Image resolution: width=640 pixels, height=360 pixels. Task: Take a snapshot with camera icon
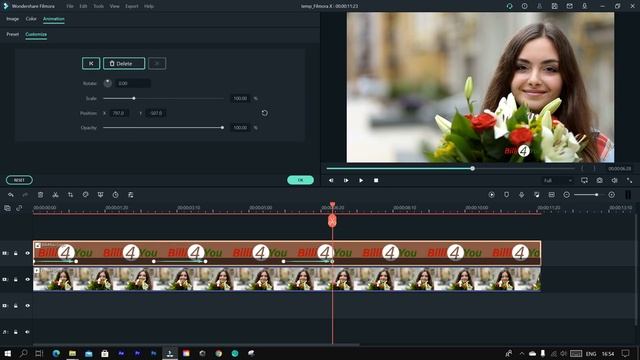[x=599, y=180]
